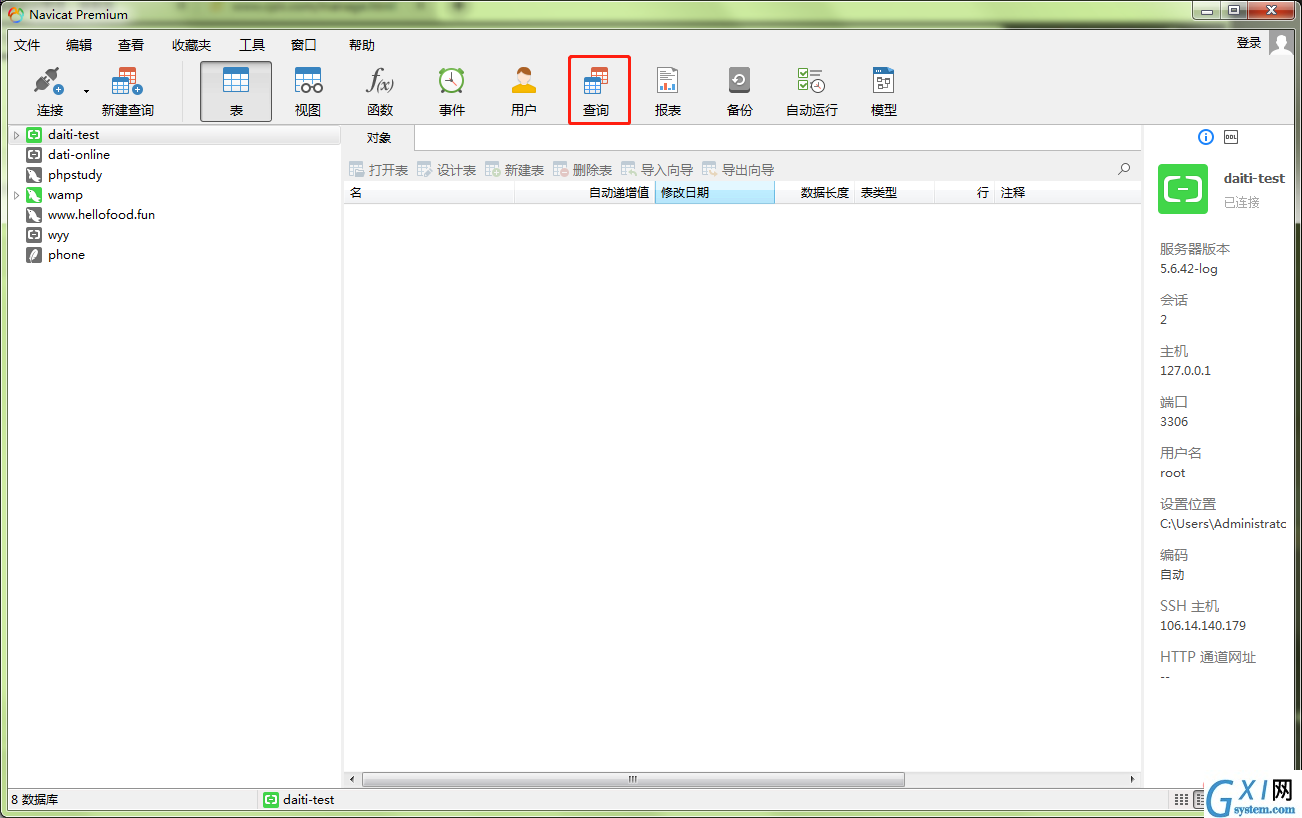Click the 8 数据库 status bar text
Screen dimensions: 1302x818
point(34,800)
